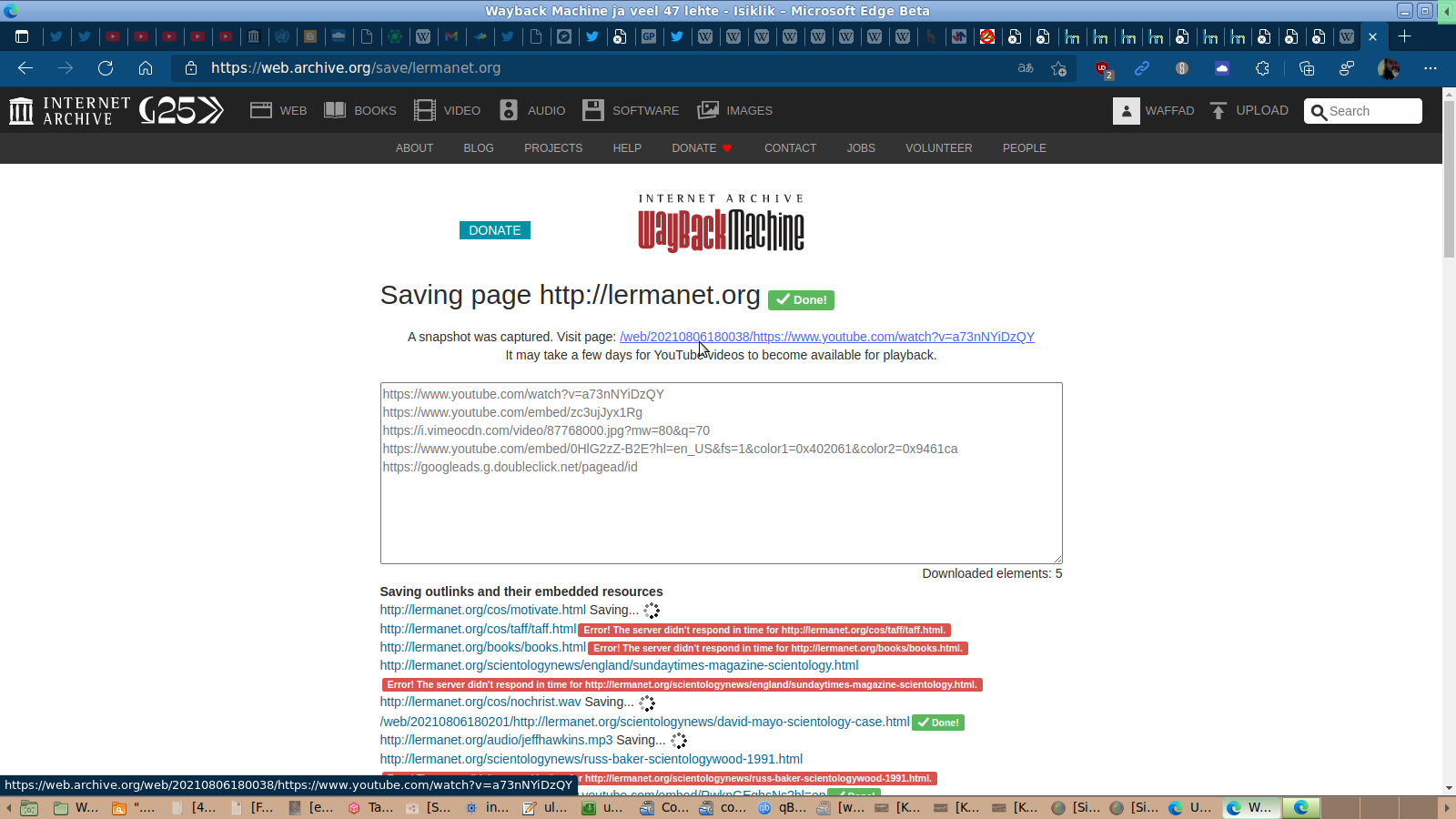Open a new browser tab
The width and height of the screenshot is (1456, 819).
coord(1404,36)
